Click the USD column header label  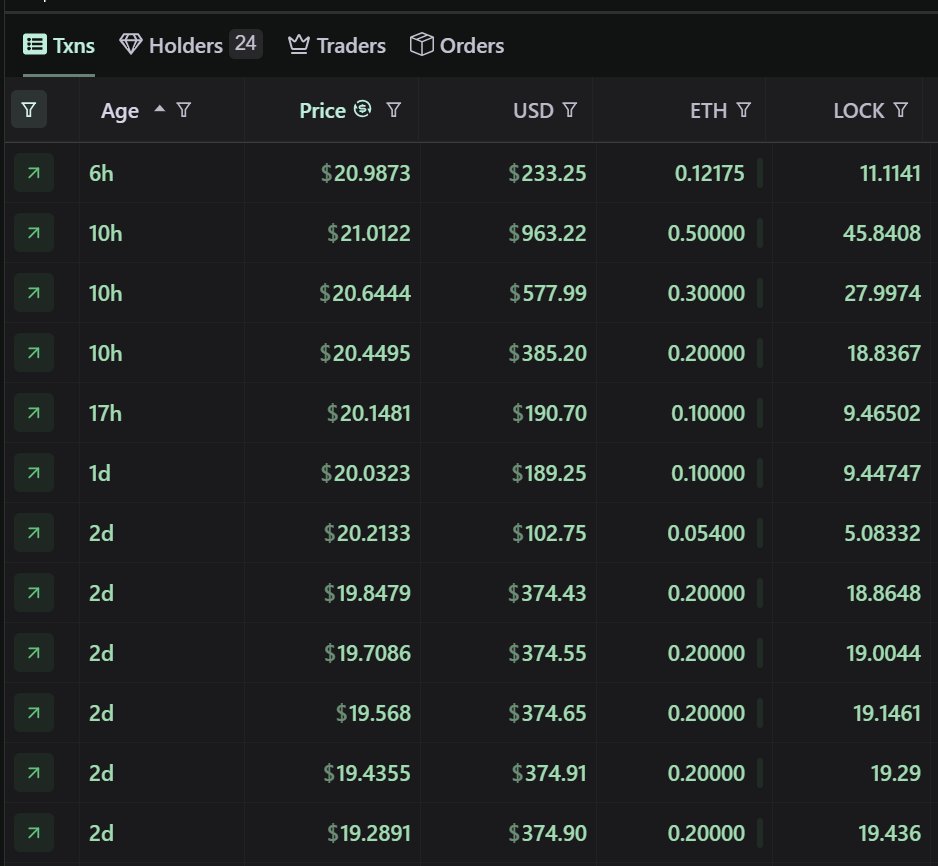click(x=533, y=111)
